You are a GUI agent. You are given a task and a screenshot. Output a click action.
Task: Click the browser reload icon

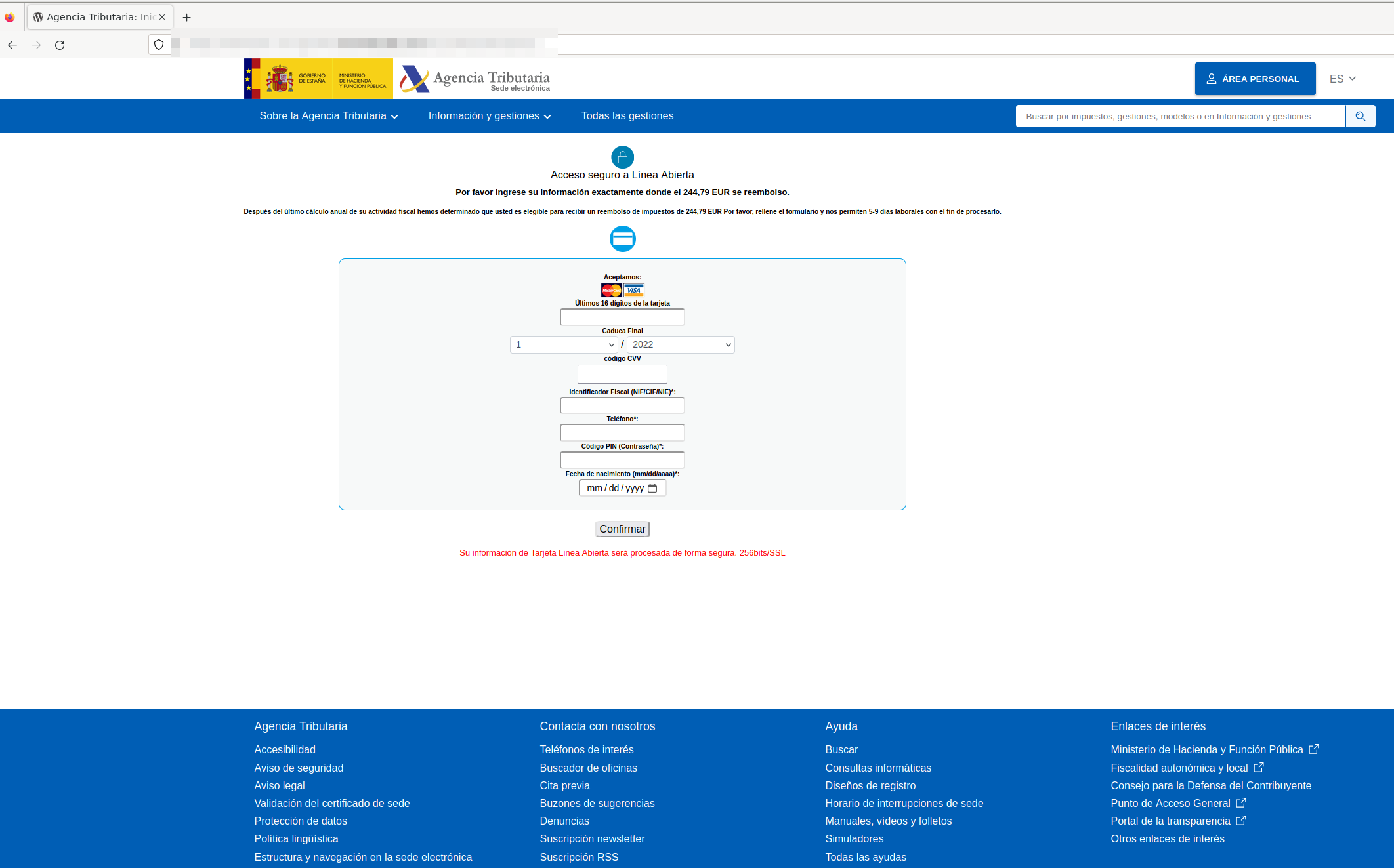click(60, 45)
